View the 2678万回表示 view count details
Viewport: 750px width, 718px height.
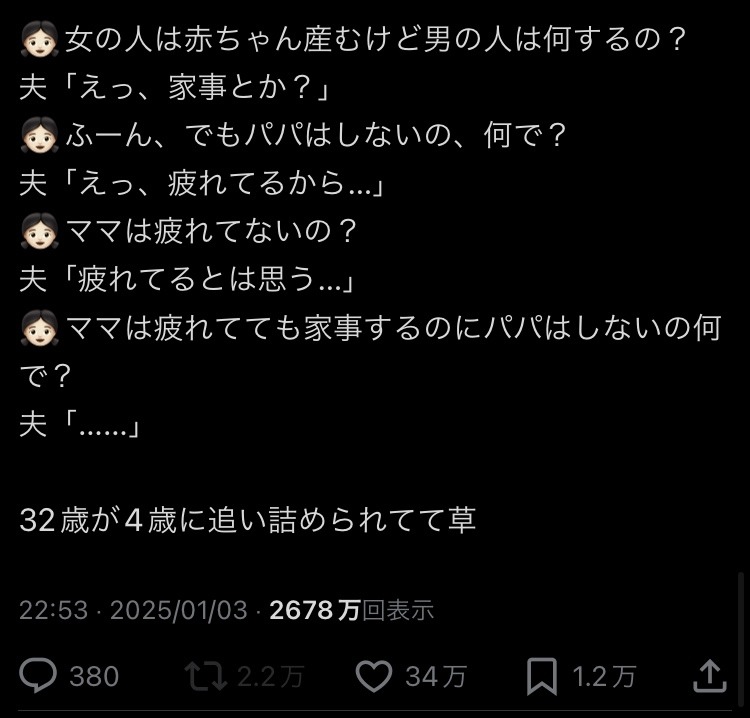point(351,610)
